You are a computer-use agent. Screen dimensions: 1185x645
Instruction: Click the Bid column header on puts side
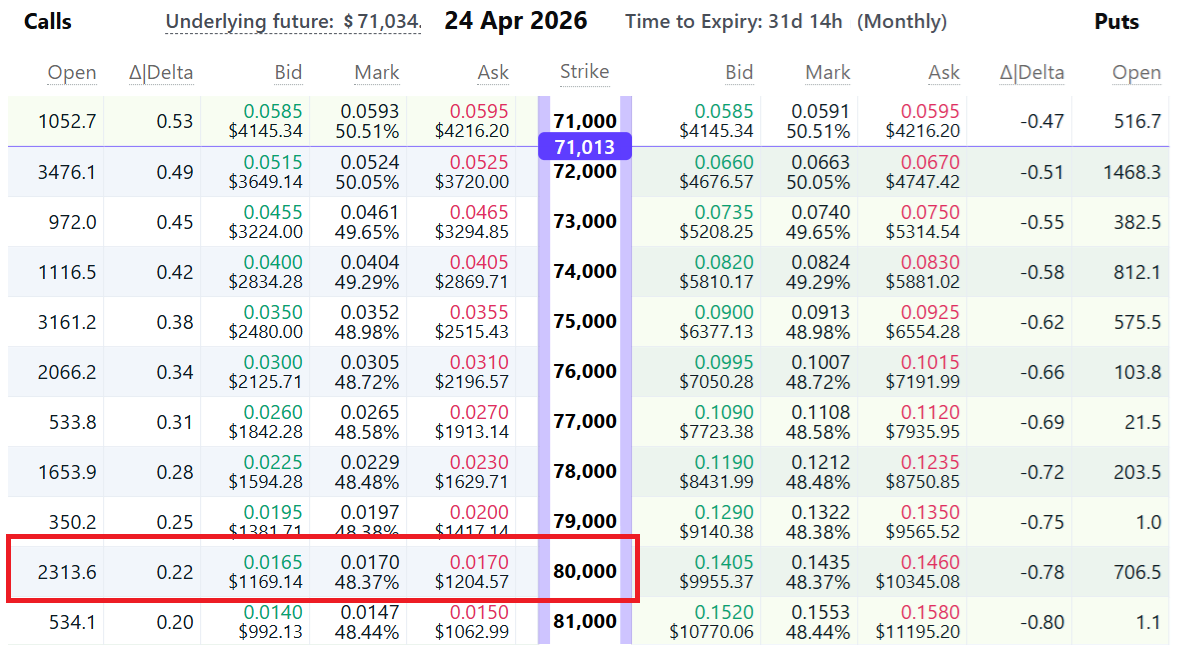[x=739, y=72]
